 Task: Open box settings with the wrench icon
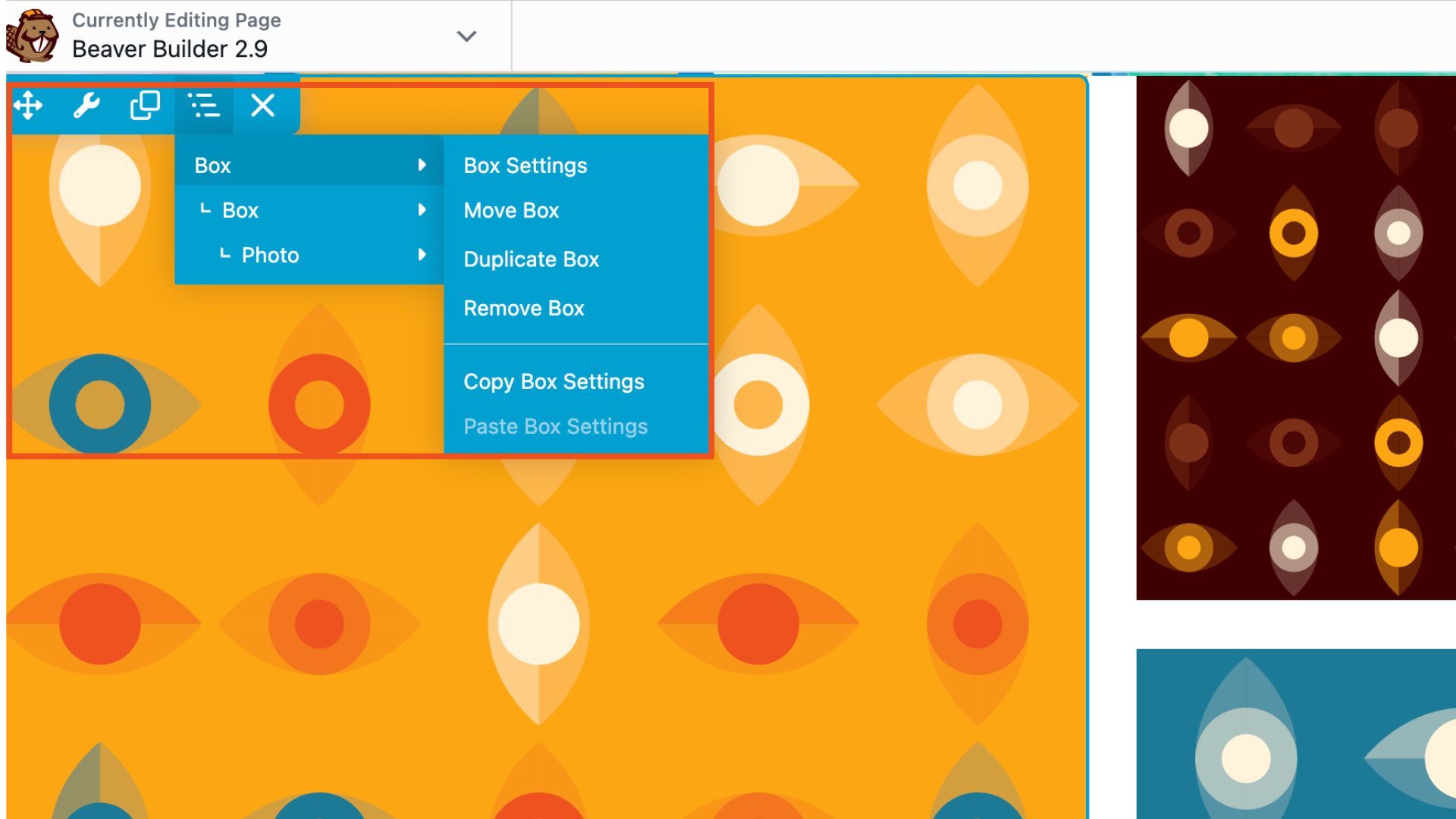86,105
